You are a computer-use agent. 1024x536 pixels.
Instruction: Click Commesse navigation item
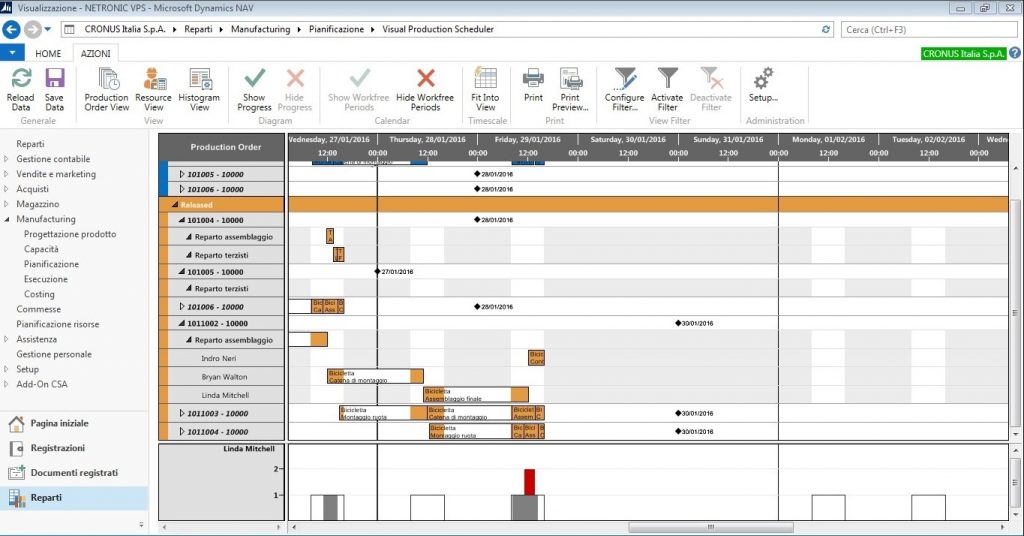click(x=39, y=309)
